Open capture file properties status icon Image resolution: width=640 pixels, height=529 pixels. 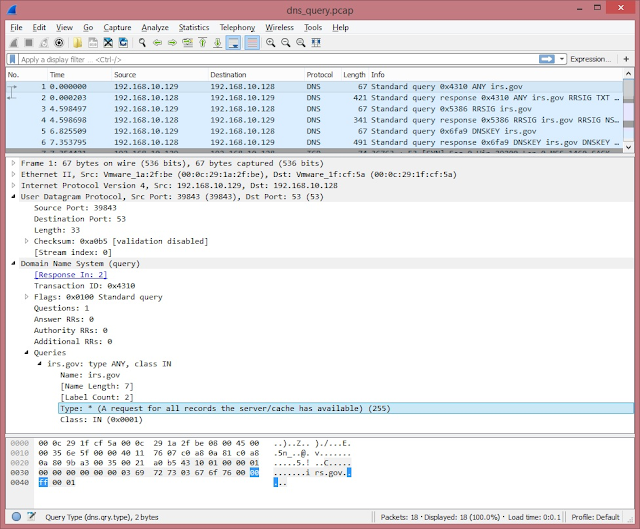(31, 517)
